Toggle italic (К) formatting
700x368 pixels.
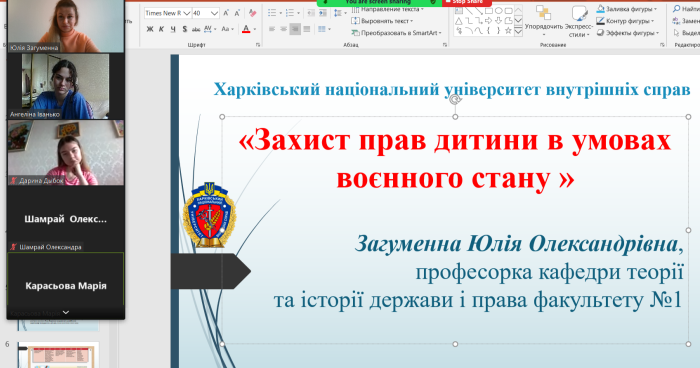pyautogui.click(x=161, y=29)
